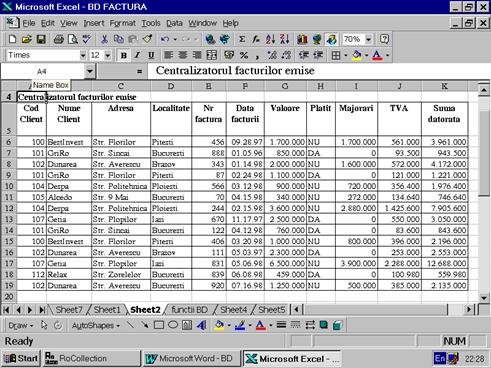This screenshot has width=491, height=368.
Task: Expand the Font name dropdown
Action: pos(83,55)
